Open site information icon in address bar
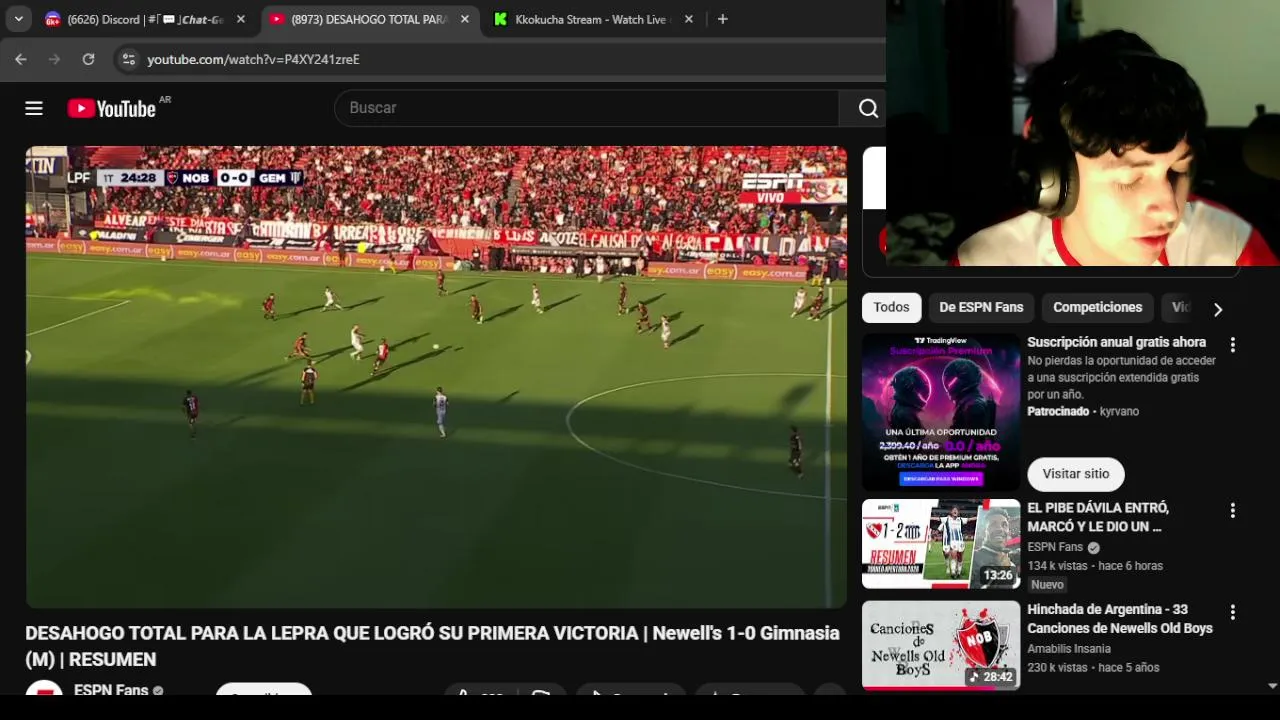 click(128, 59)
